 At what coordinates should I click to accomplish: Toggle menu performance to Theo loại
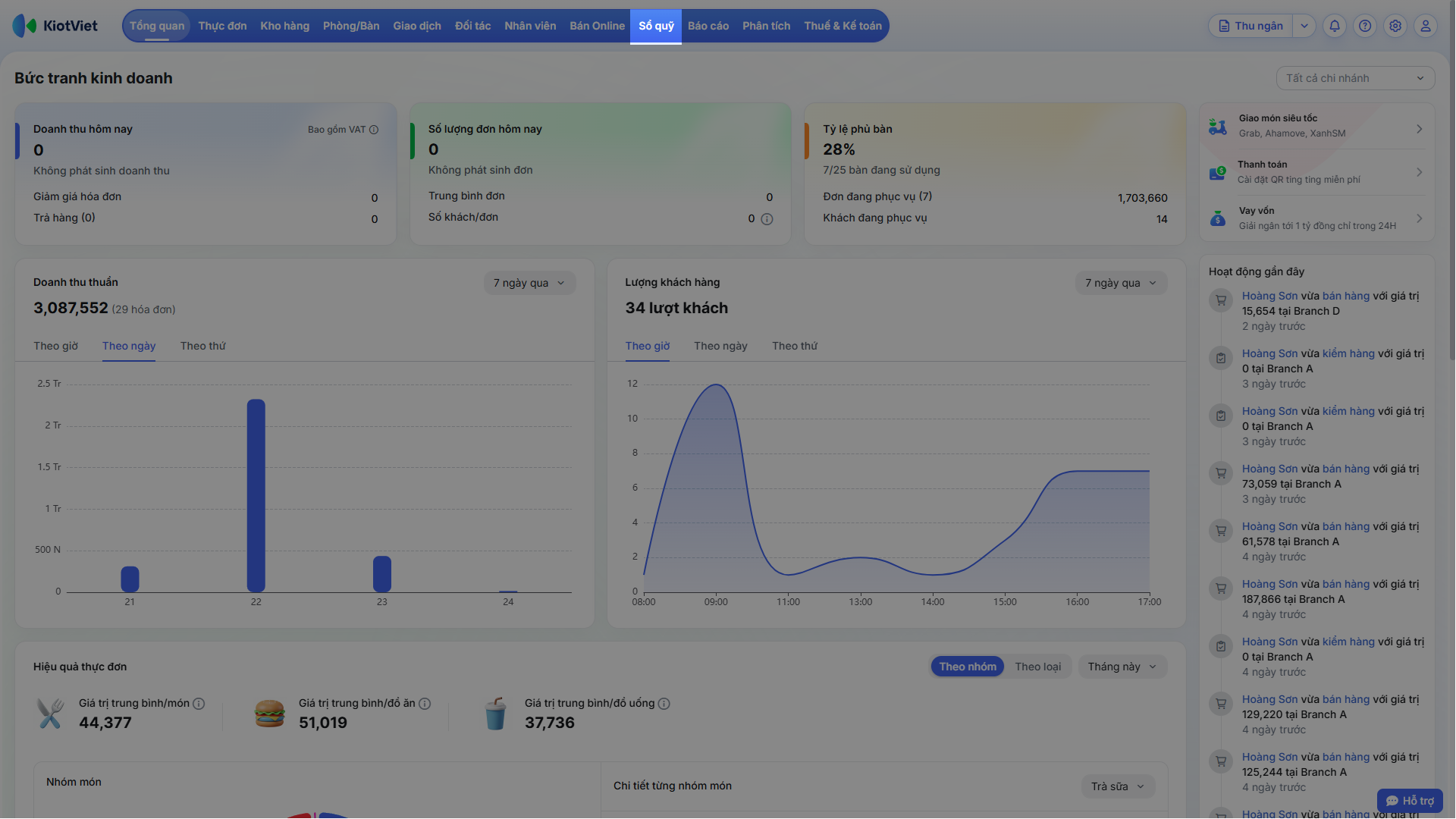1037,667
